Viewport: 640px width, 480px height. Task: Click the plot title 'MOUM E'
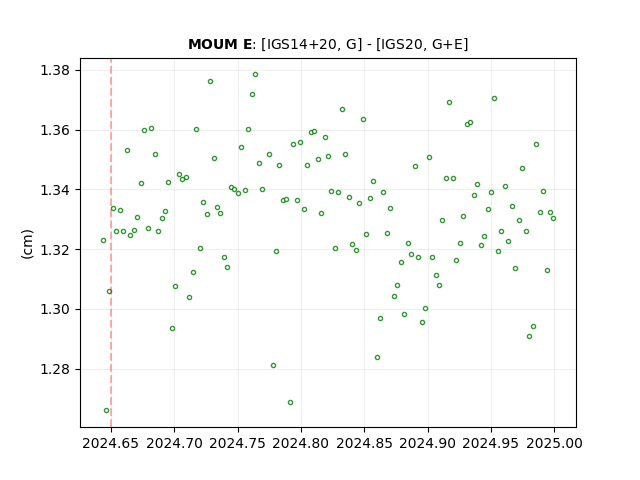tap(220, 44)
